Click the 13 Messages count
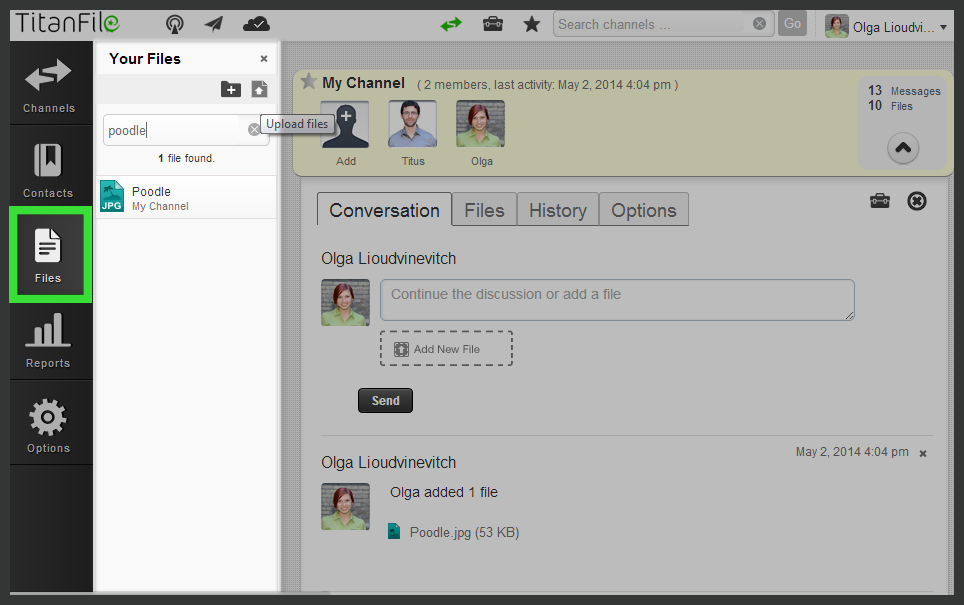The width and height of the screenshot is (964, 605). [x=904, y=90]
